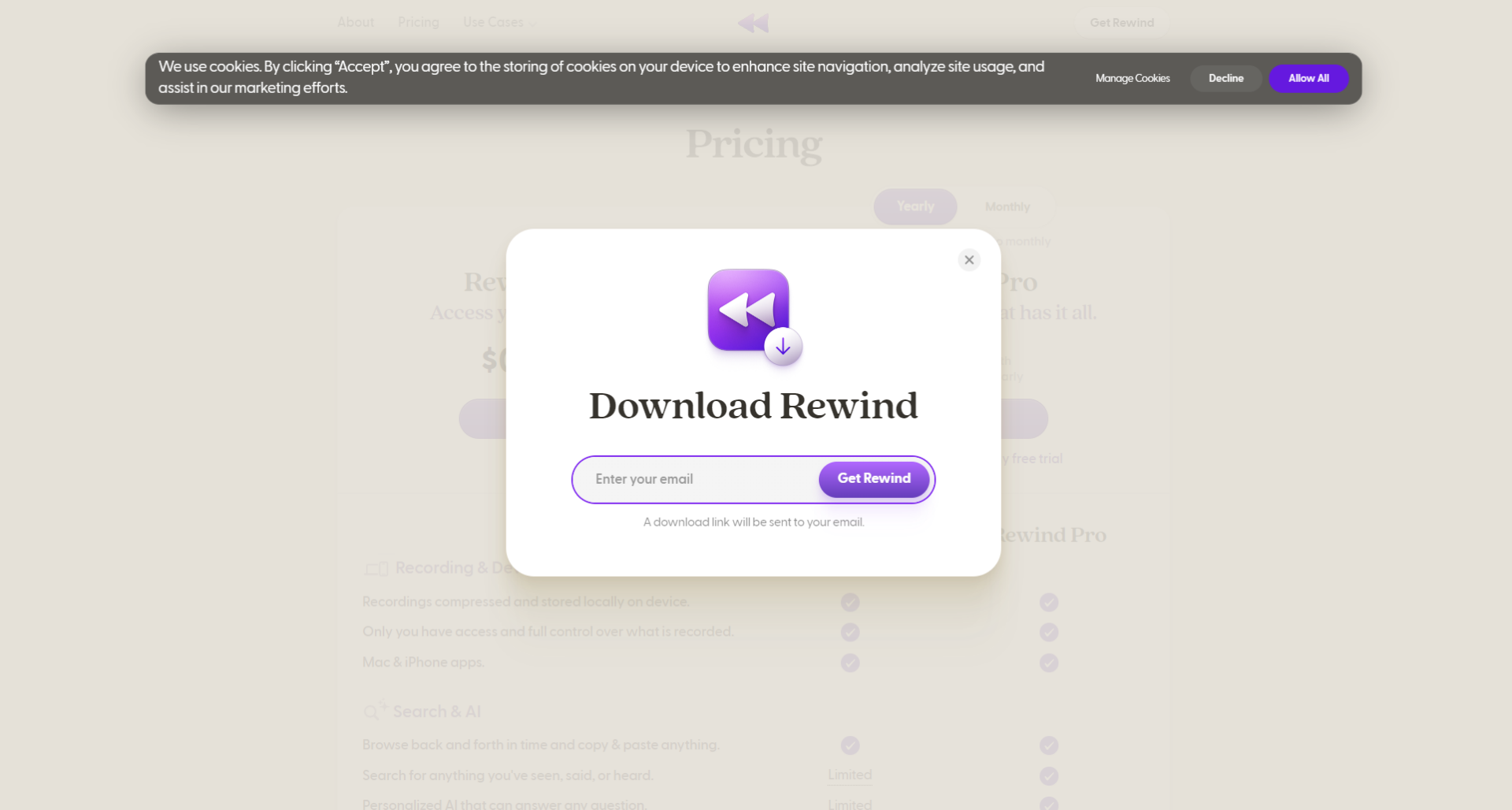Click the Rewind logo in header
Screen dimensions: 1512x810
(753, 23)
